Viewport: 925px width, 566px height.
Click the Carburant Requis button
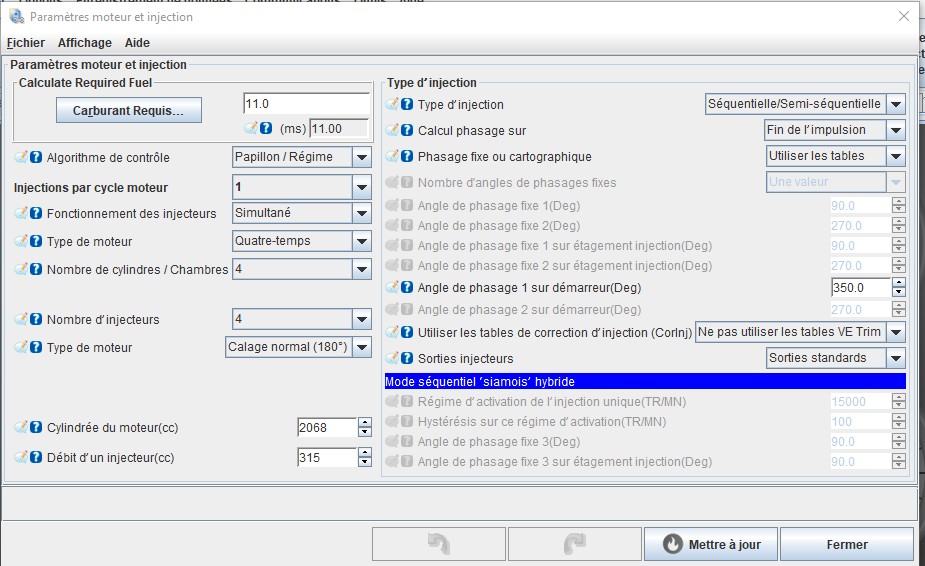[128, 111]
